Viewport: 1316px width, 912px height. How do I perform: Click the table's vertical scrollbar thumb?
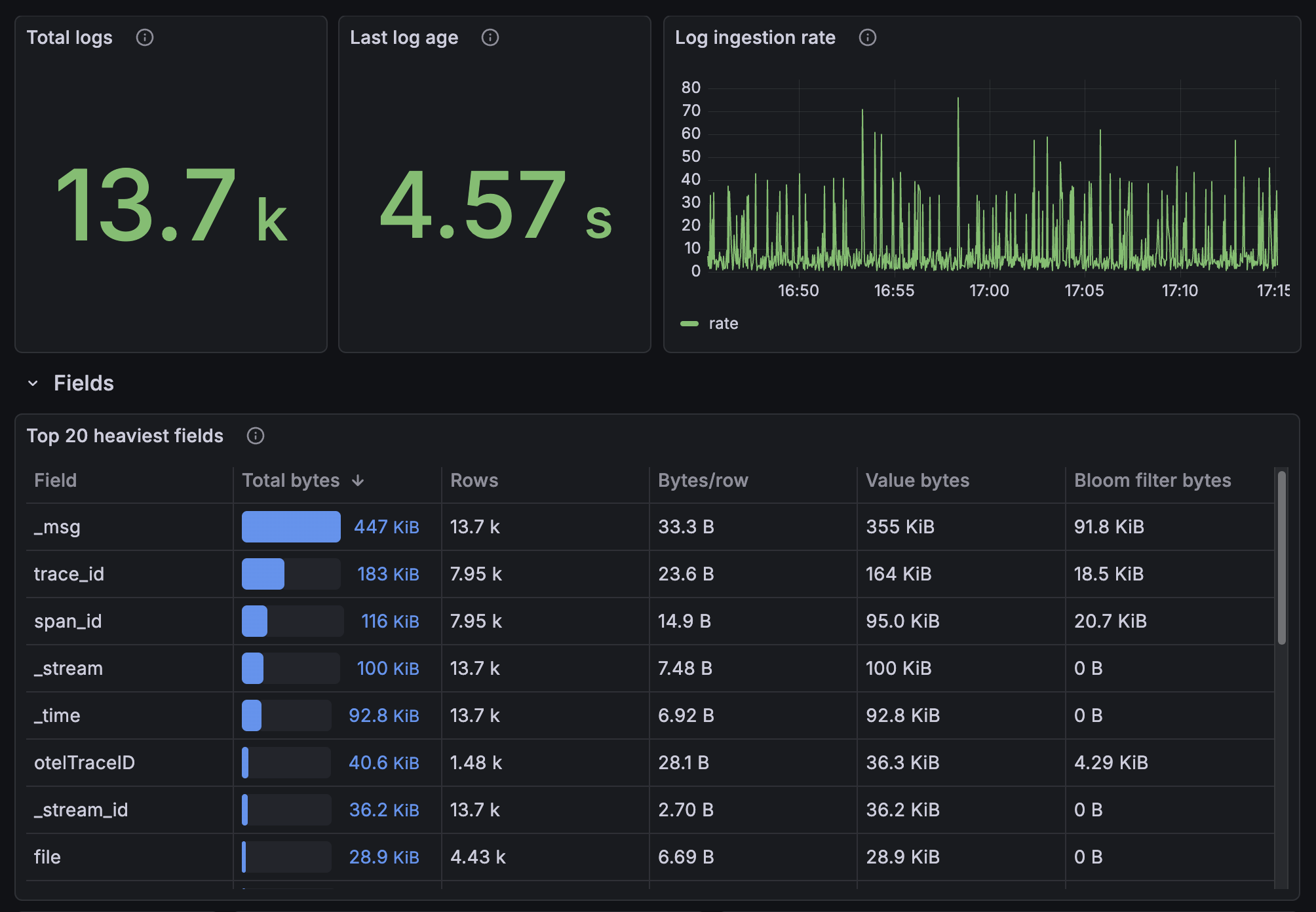(x=1281, y=557)
